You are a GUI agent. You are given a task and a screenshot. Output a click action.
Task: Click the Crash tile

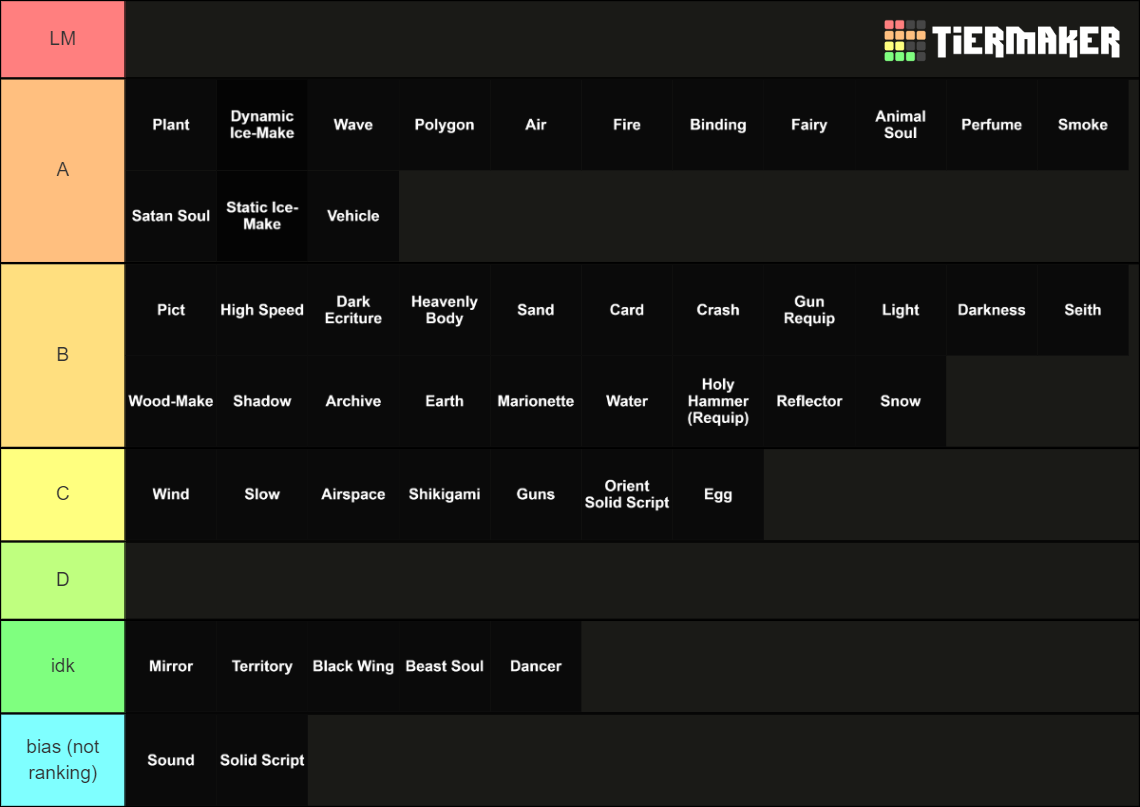click(718, 310)
